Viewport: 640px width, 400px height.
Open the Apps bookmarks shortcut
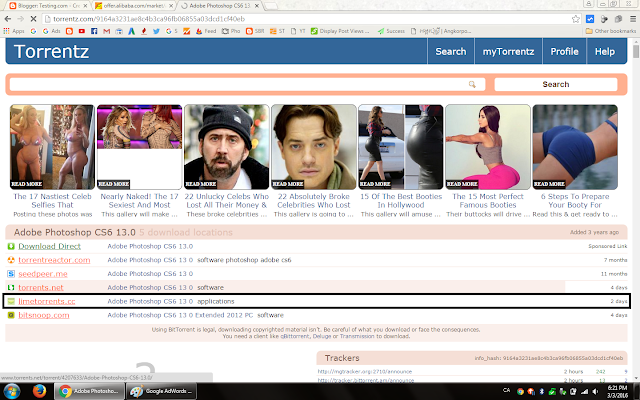click(x=14, y=31)
